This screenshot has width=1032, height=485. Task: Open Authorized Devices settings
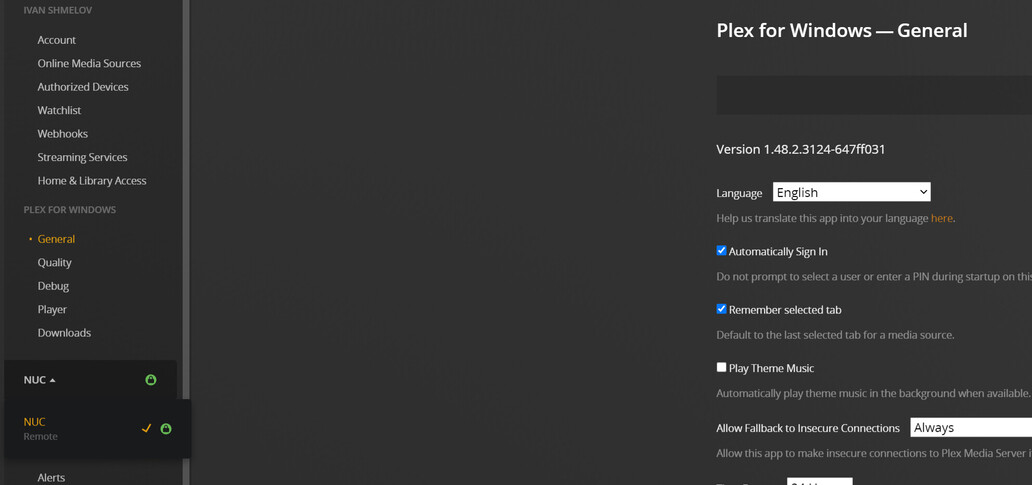[83, 87]
